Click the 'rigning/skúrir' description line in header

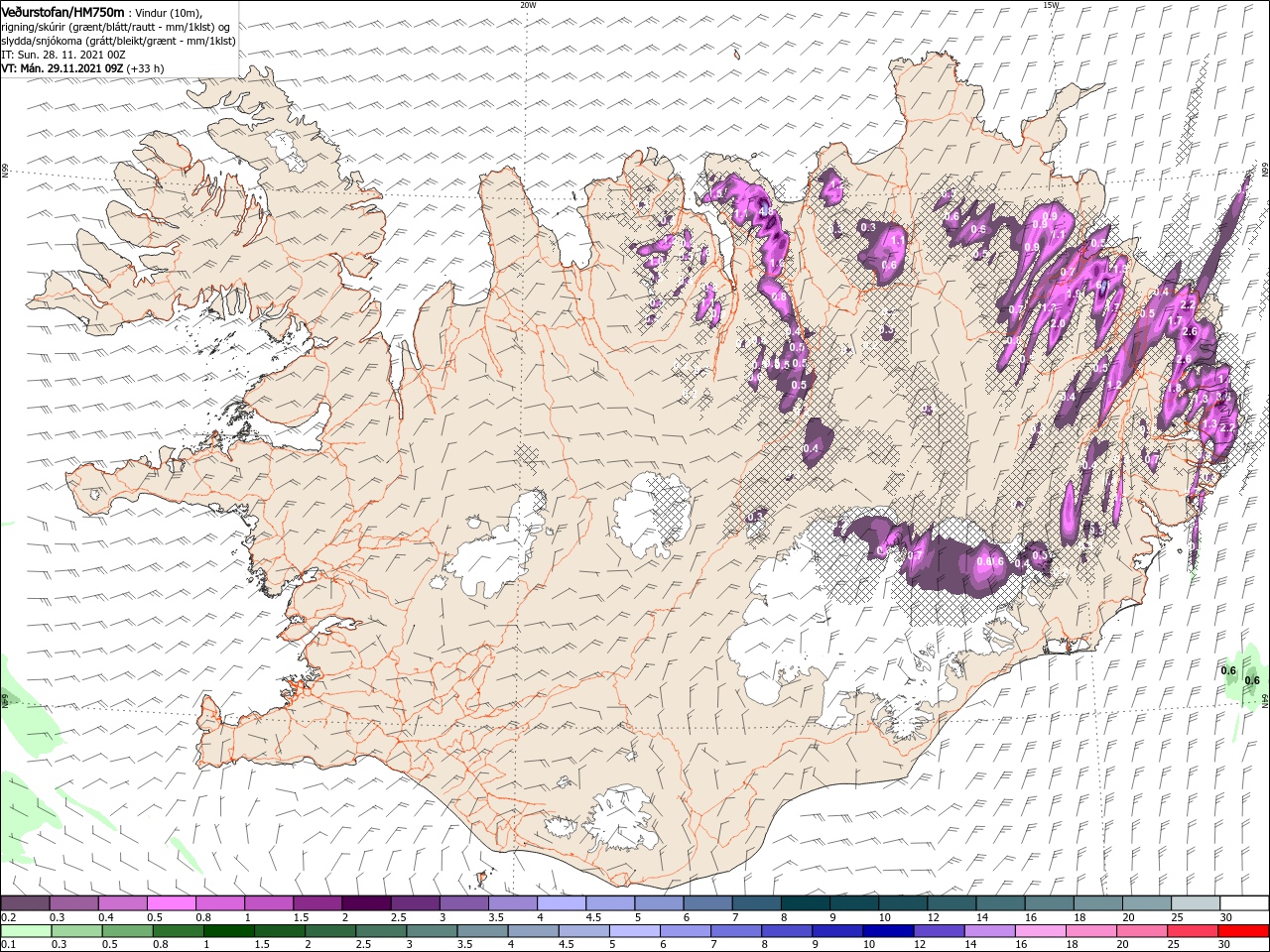tap(116, 26)
